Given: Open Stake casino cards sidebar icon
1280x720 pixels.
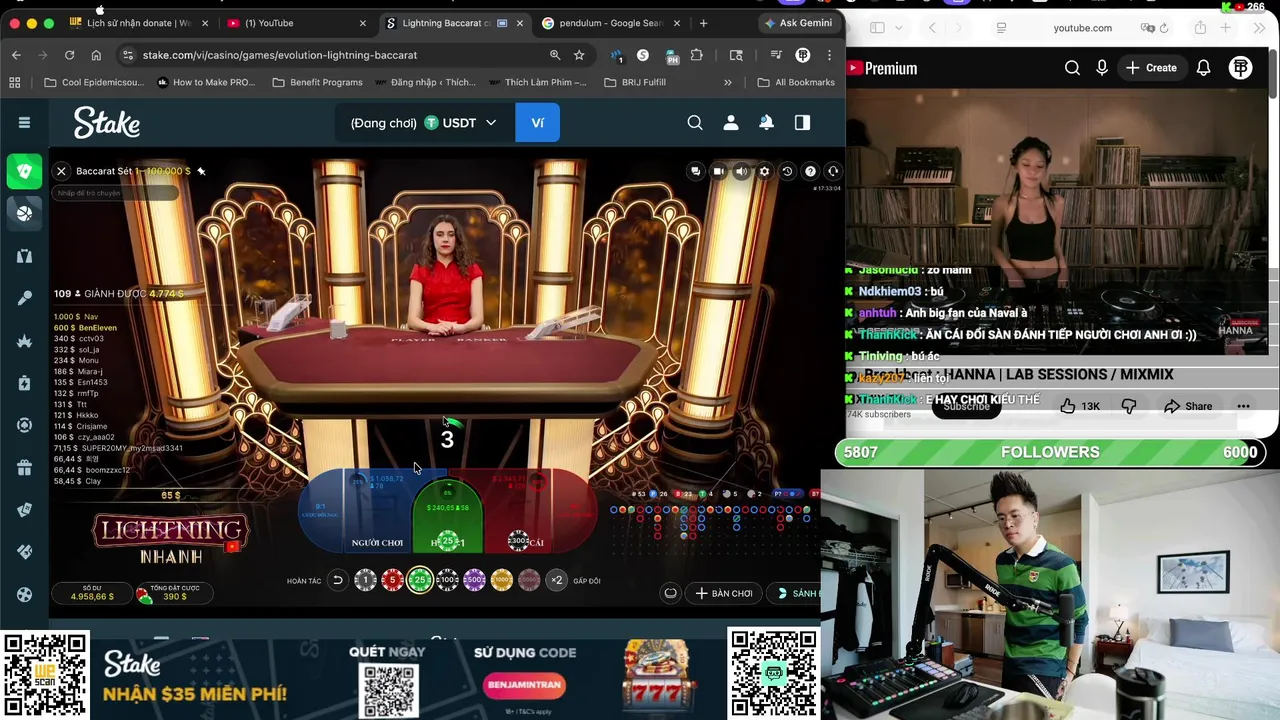Looking at the screenshot, I should [24, 171].
